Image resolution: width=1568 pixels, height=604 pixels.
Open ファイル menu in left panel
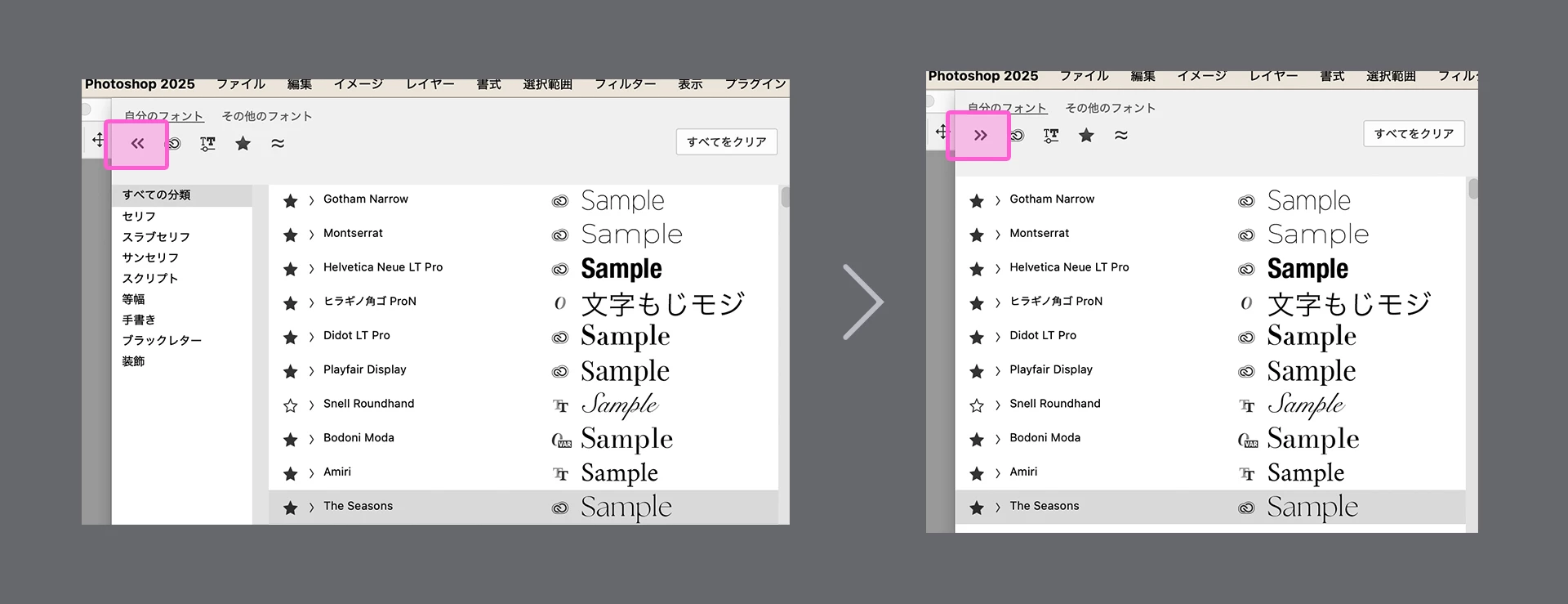(241, 84)
